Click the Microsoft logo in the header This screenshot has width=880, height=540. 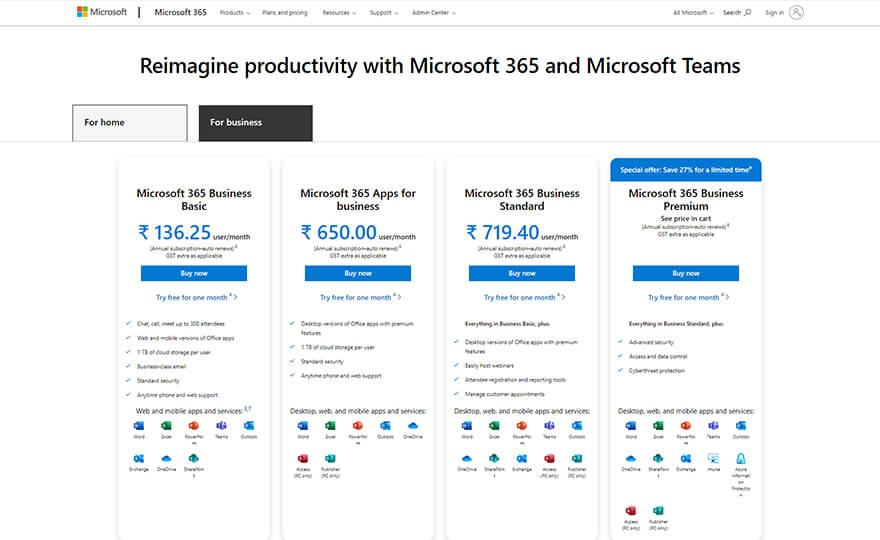(x=102, y=12)
